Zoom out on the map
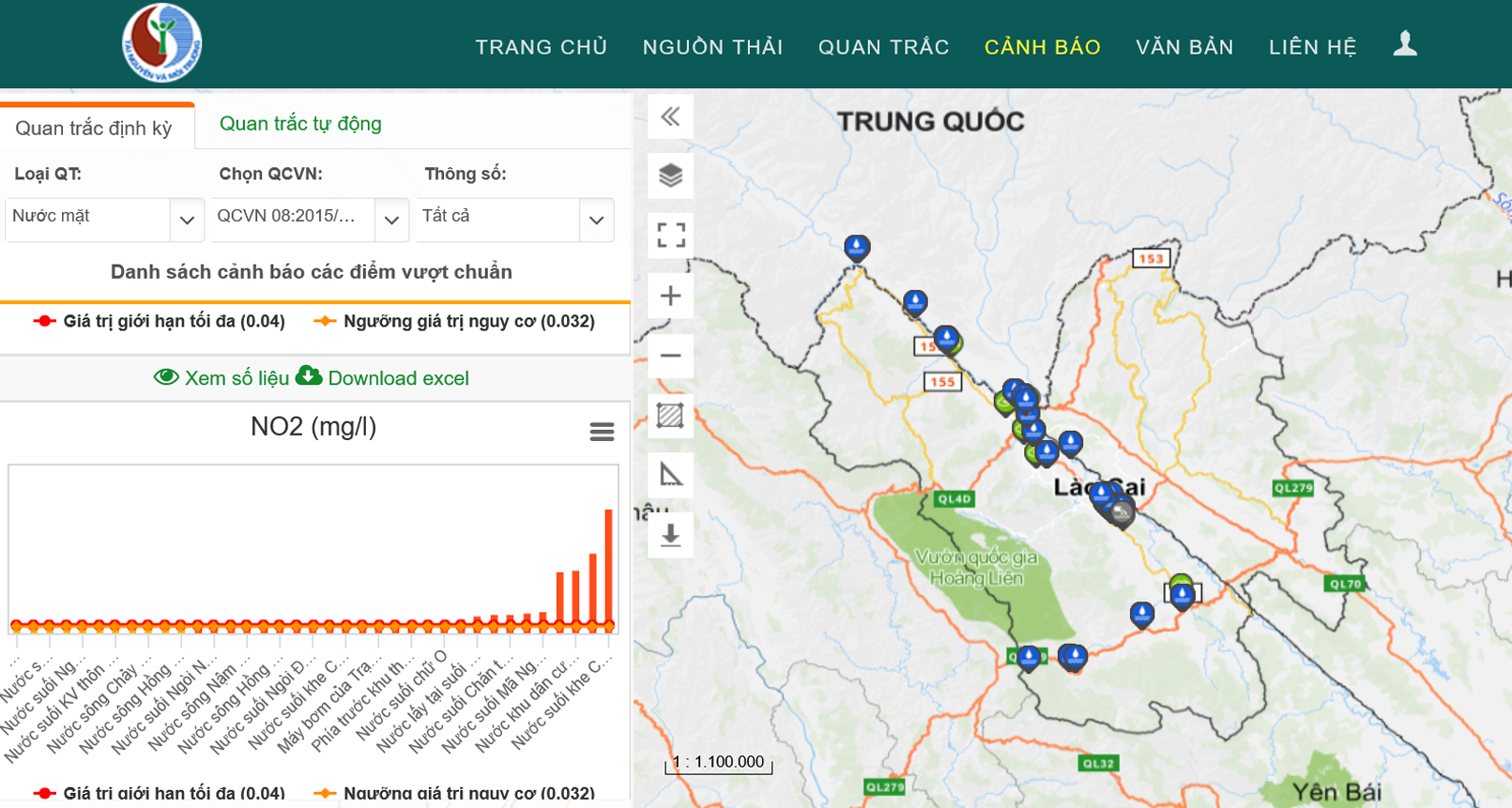 click(670, 356)
